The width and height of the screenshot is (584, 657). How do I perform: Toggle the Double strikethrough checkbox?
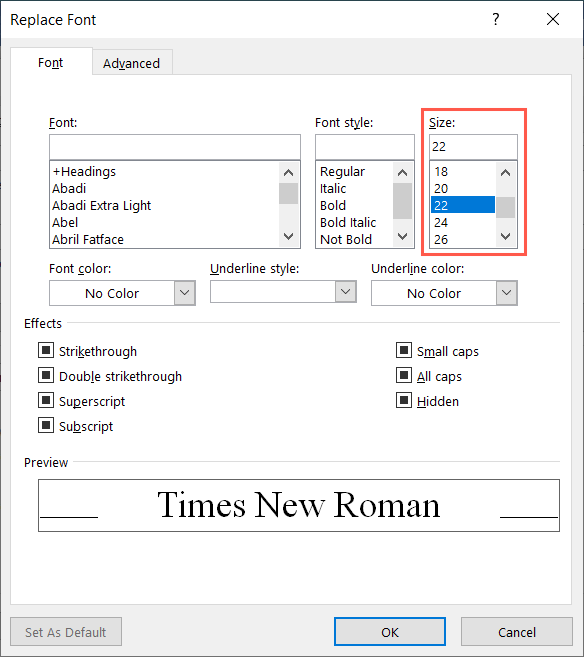(x=46, y=375)
